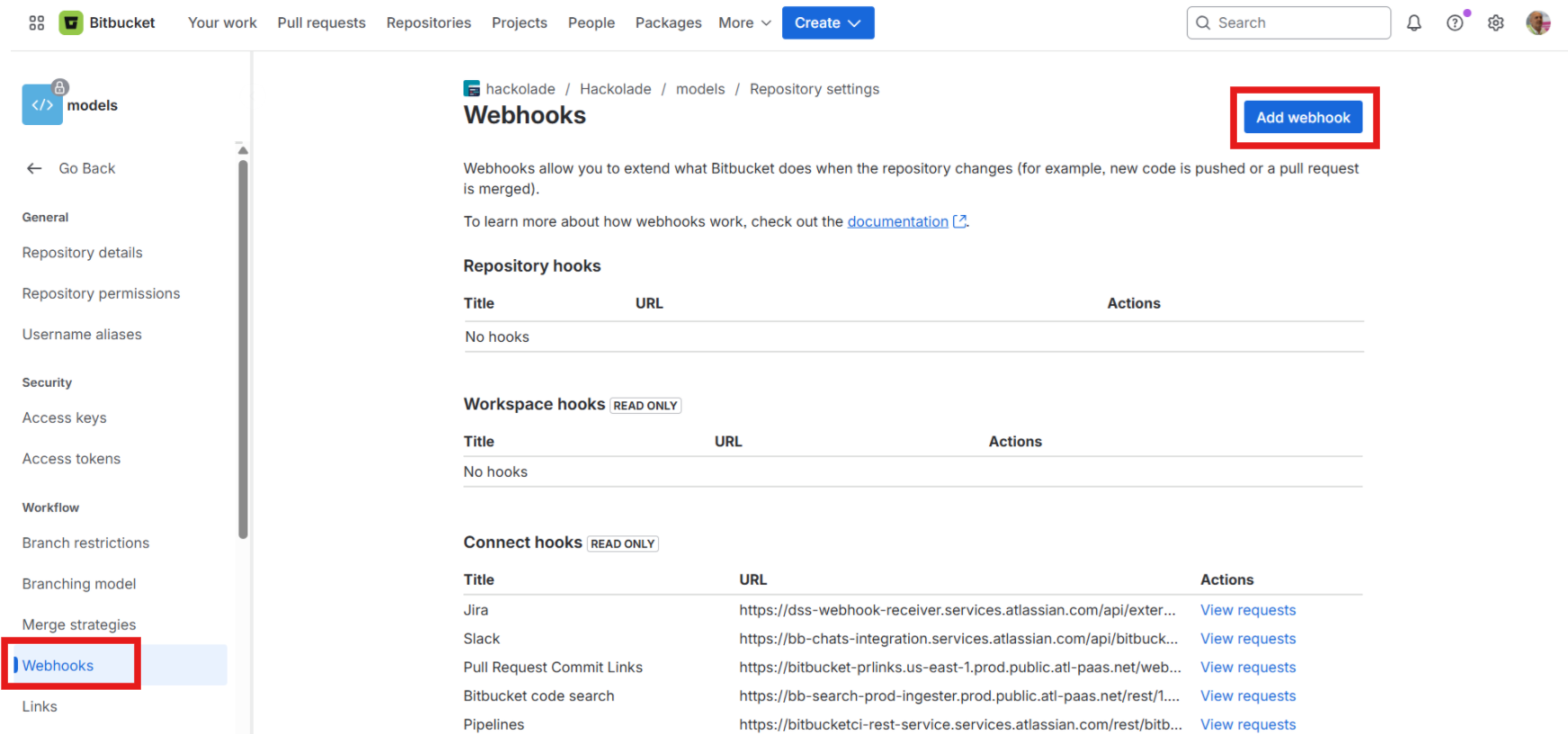Click the bb-chats-integration URL cell

tap(958, 639)
